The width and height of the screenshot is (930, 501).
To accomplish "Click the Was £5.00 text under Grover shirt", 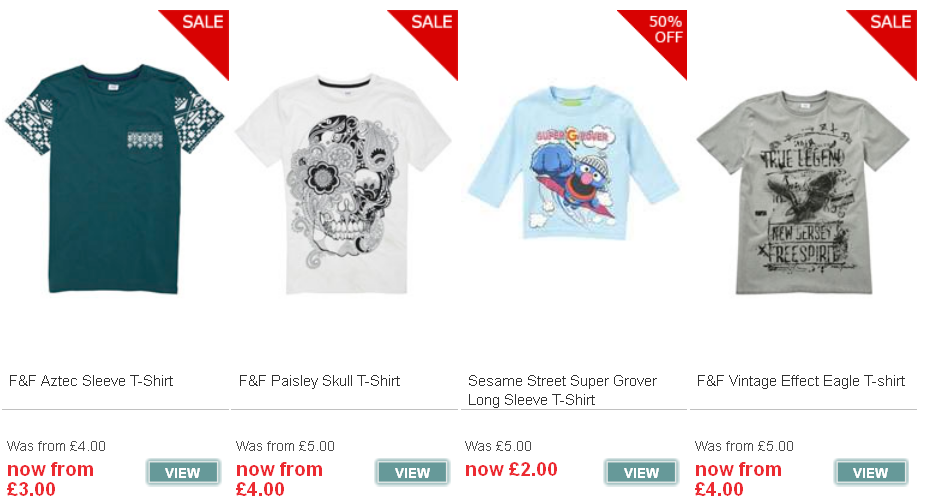I will click(x=498, y=446).
